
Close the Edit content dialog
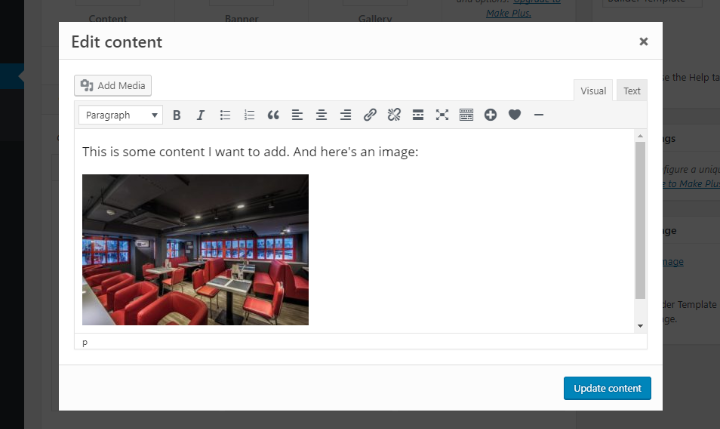tap(643, 42)
